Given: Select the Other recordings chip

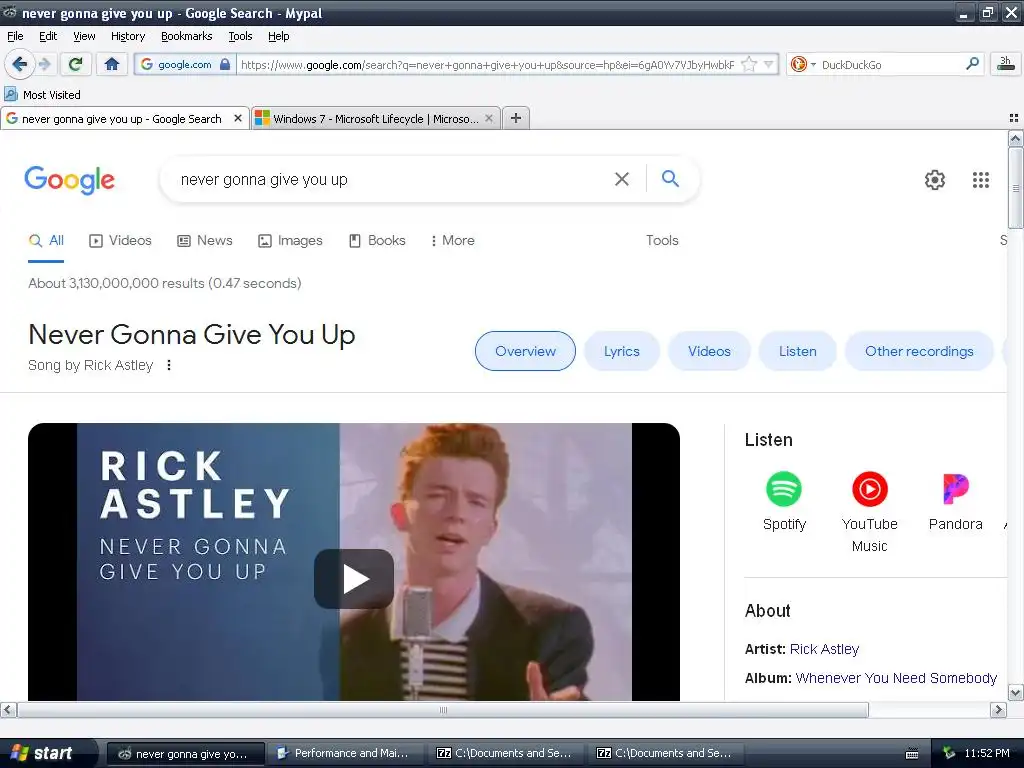Looking at the screenshot, I should pyautogui.click(x=919, y=351).
